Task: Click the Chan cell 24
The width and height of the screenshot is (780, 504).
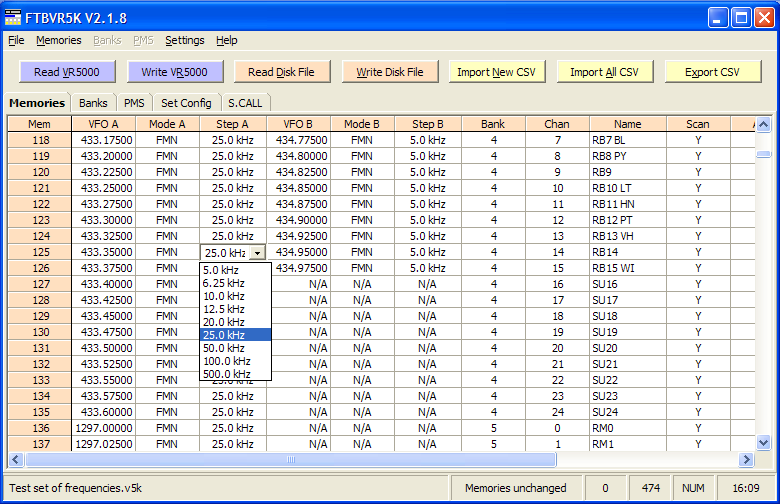Action: pos(557,412)
